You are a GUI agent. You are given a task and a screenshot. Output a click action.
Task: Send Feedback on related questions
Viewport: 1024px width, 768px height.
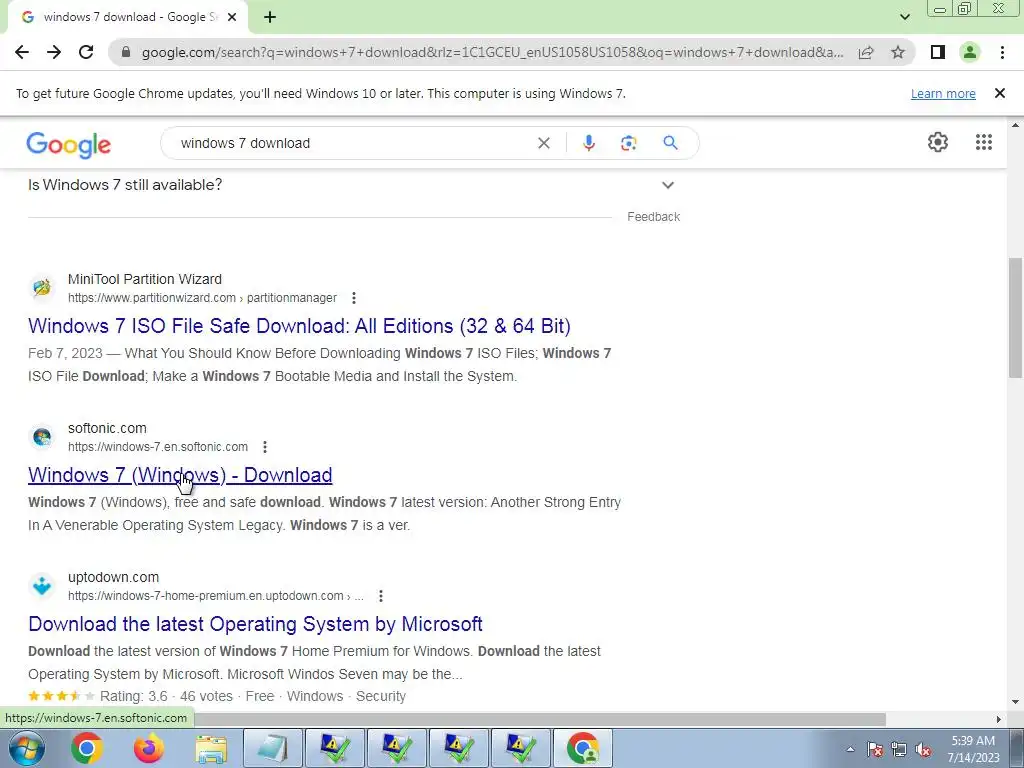pos(653,217)
